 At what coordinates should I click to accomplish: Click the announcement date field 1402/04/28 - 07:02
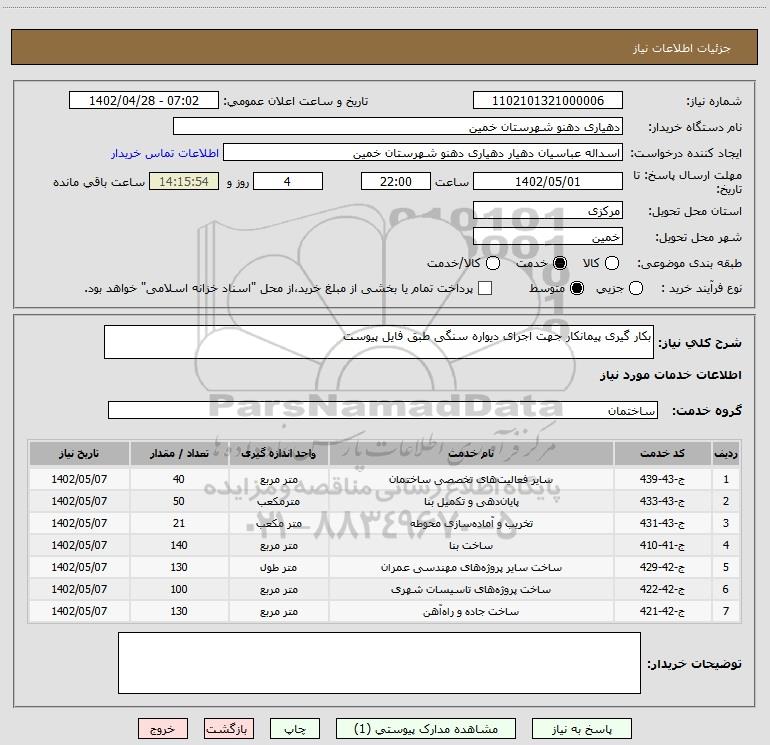pyautogui.click(x=144, y=101)
